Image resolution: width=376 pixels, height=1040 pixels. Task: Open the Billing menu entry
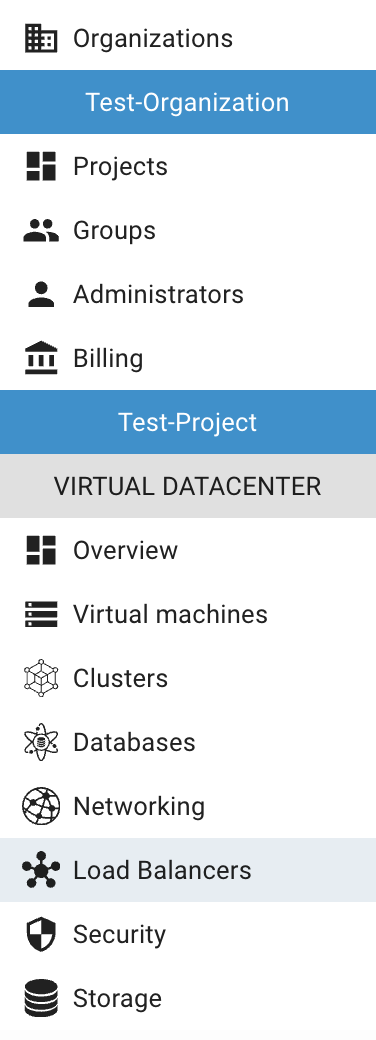click(x=188, y=358)
